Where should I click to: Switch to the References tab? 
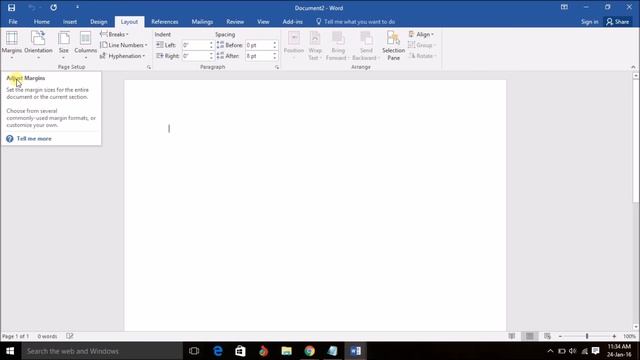tap(164, 22)
